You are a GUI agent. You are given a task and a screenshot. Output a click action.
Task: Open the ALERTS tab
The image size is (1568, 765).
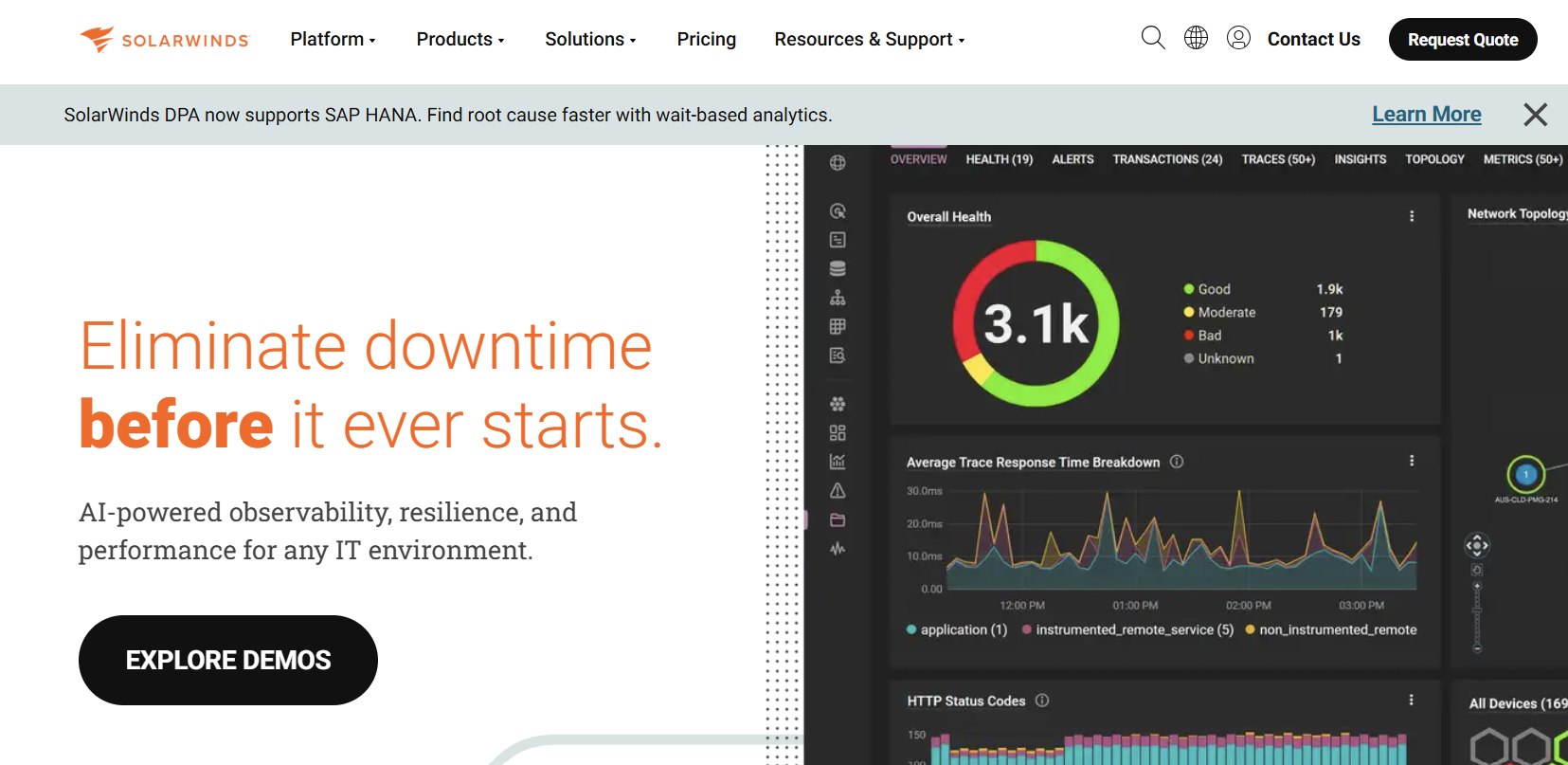[1072, 159]
